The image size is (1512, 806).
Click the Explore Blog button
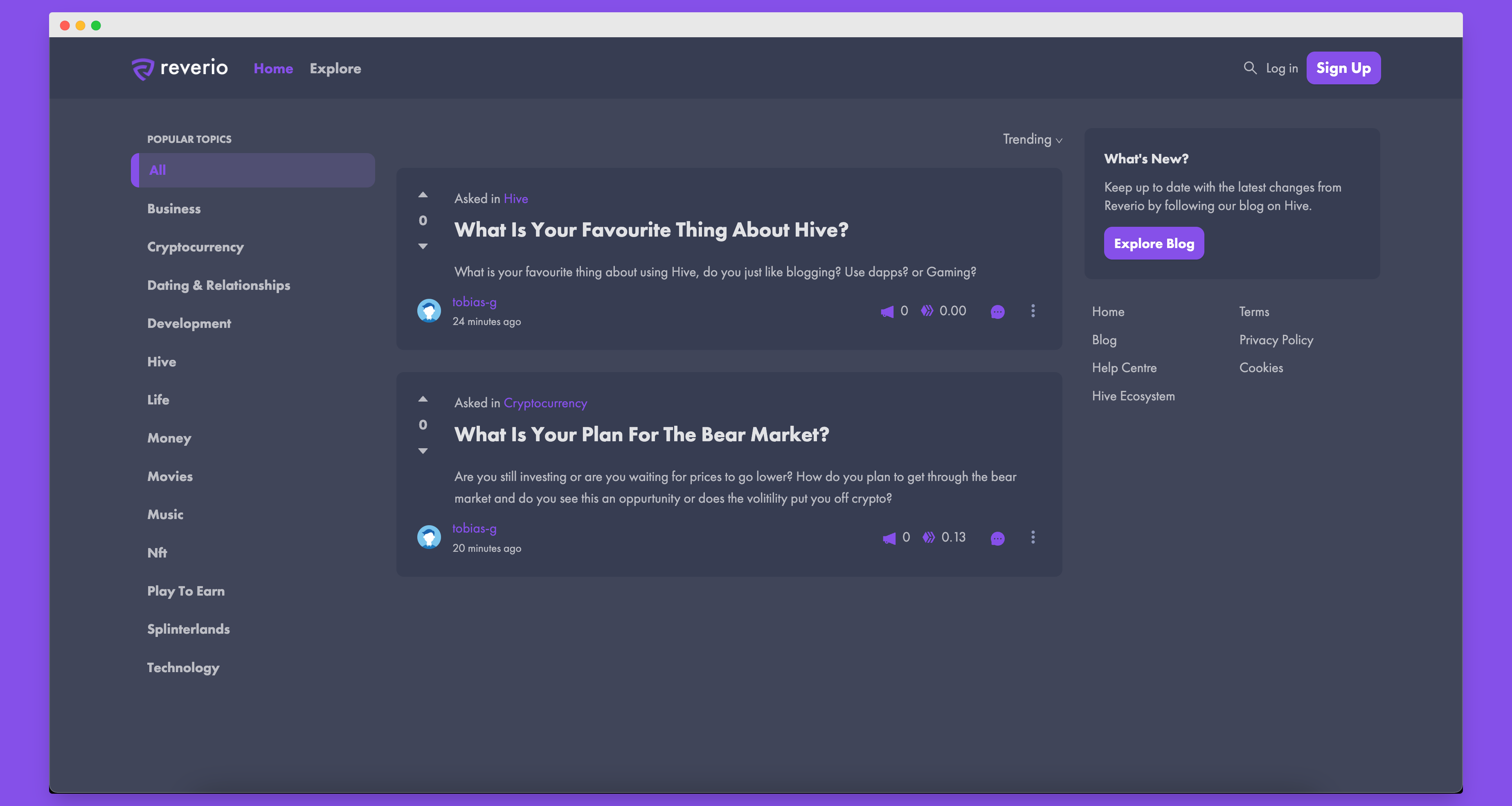click(x=1153, y=243)
